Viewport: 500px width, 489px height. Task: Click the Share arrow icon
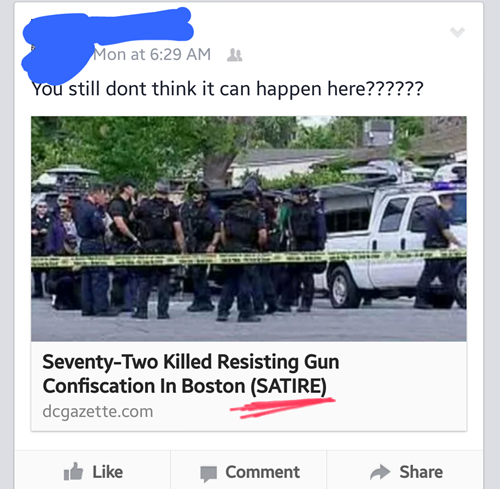tap(380, 472)
